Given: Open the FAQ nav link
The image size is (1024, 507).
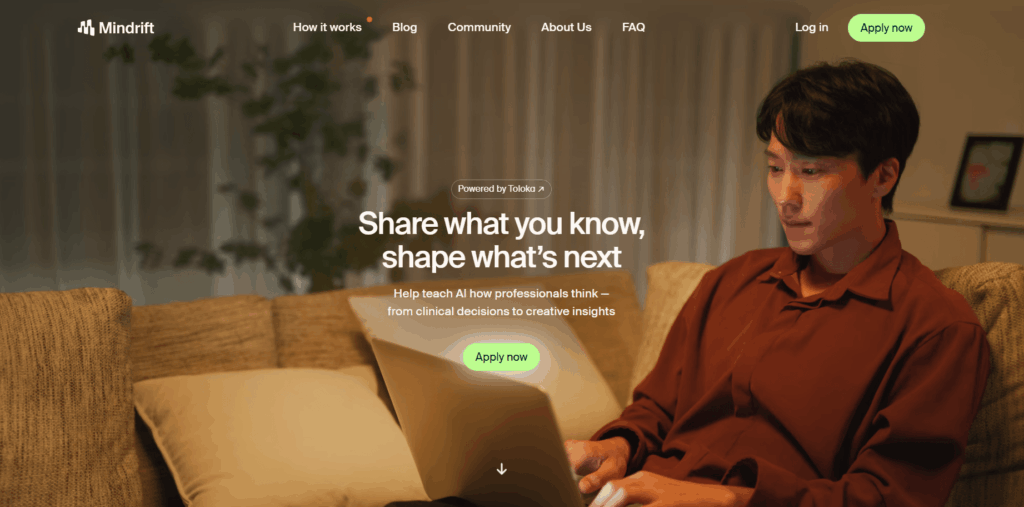Looking at the screenshot, I should [633, 27].
